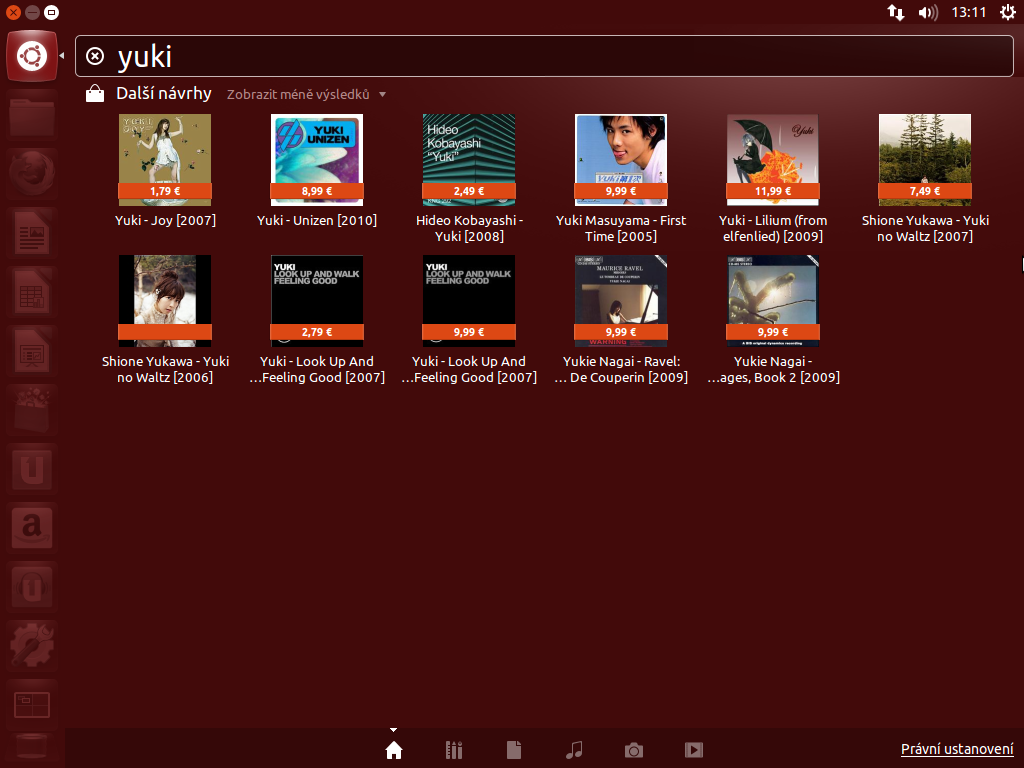Click the 11,99 € price label
Image resolution: width=1024 pixels, height=768 pixels.
tap(773, 191)
